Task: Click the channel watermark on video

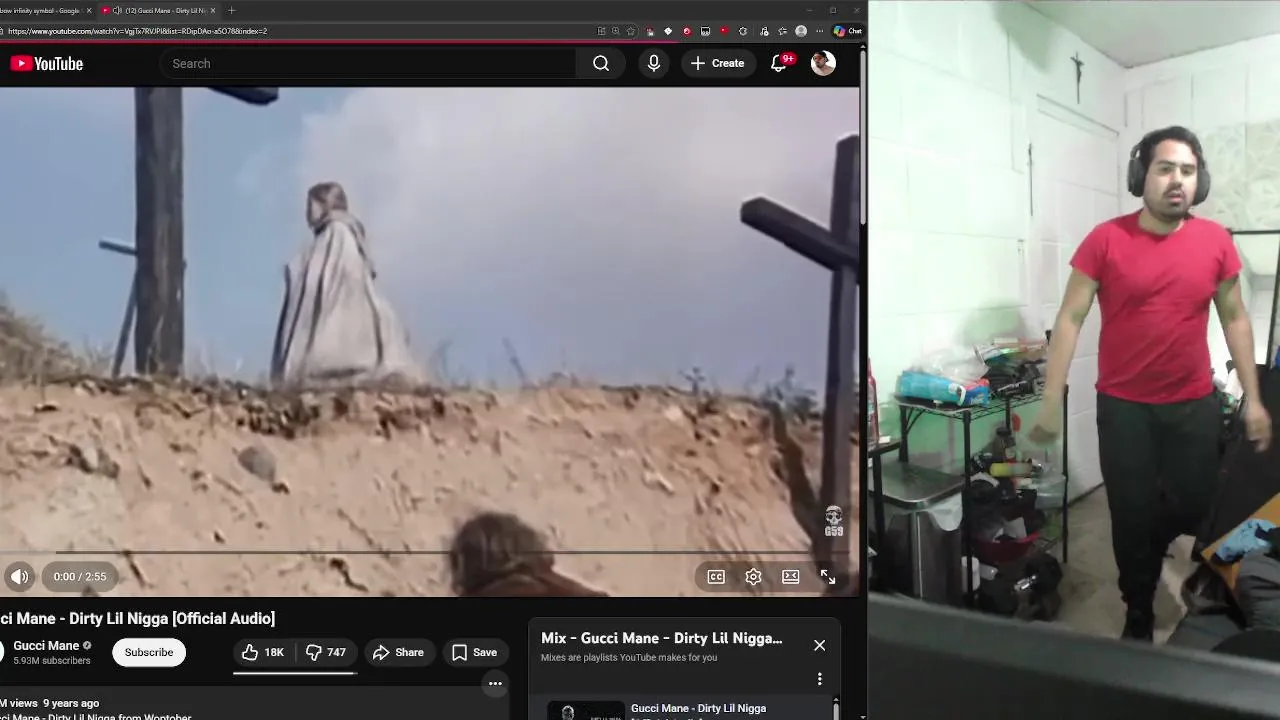Action: pos(833,521)
